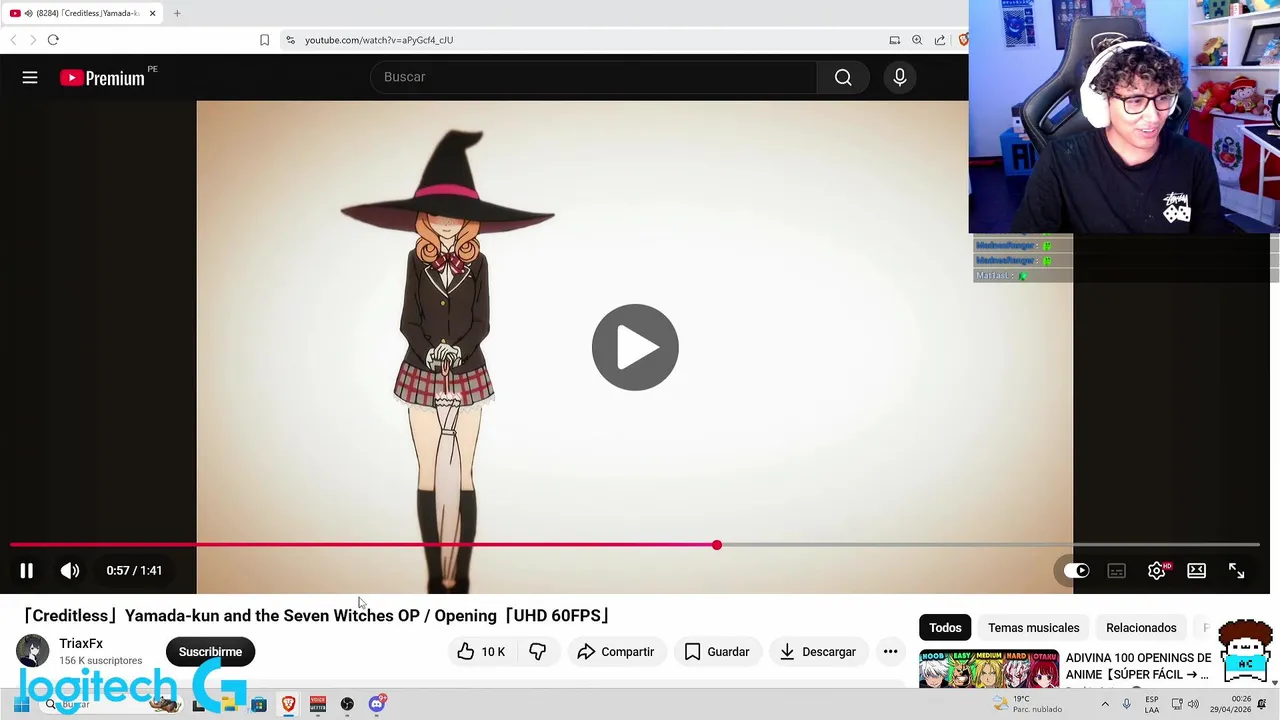Screen dimensions: 1280x720
Task: Open the TriaxFx channel name link
Action: pyautogui.click(x=81, y=644)
